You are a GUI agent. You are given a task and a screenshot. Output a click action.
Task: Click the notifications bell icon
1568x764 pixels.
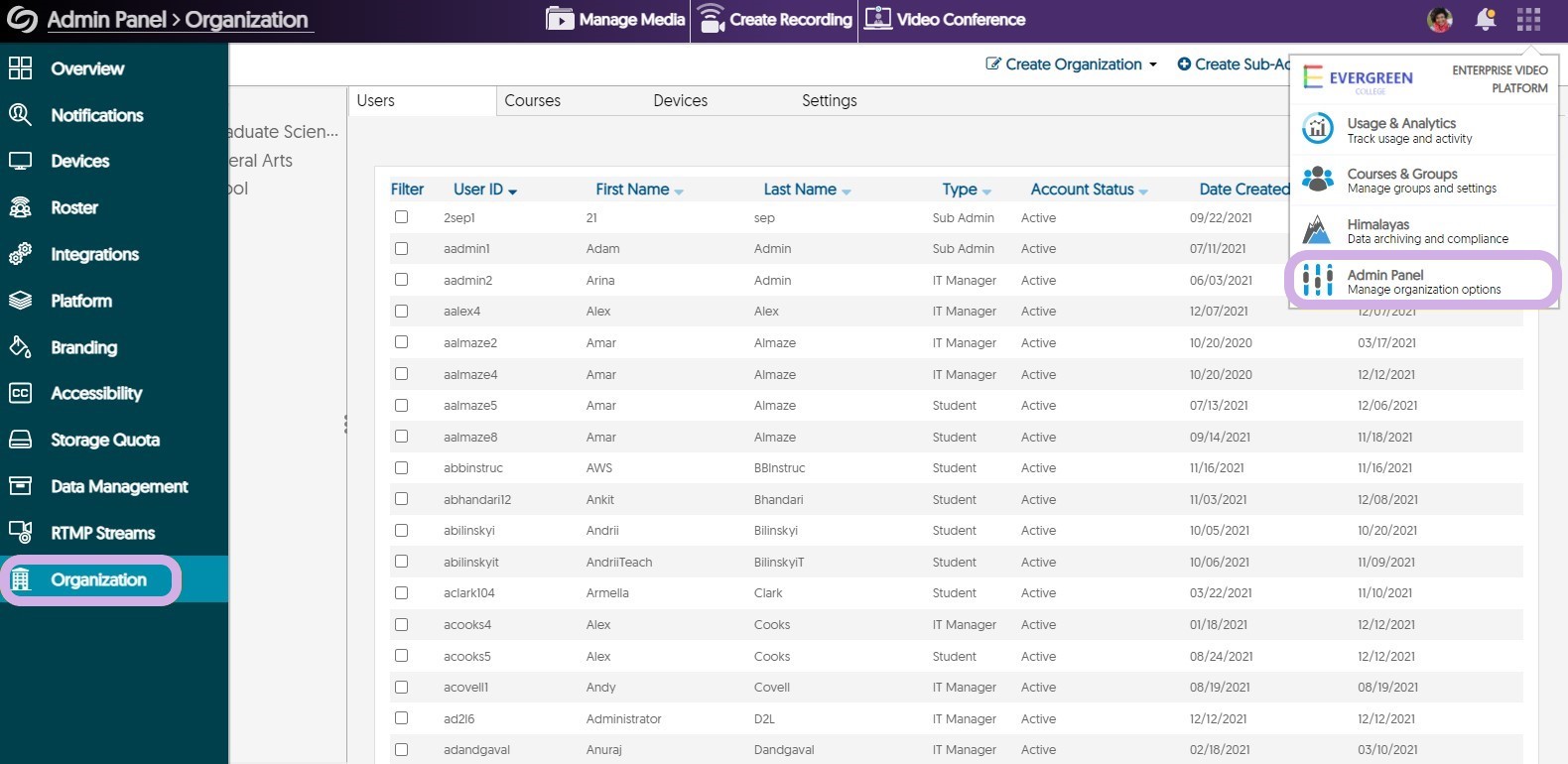pos(1485,19)
